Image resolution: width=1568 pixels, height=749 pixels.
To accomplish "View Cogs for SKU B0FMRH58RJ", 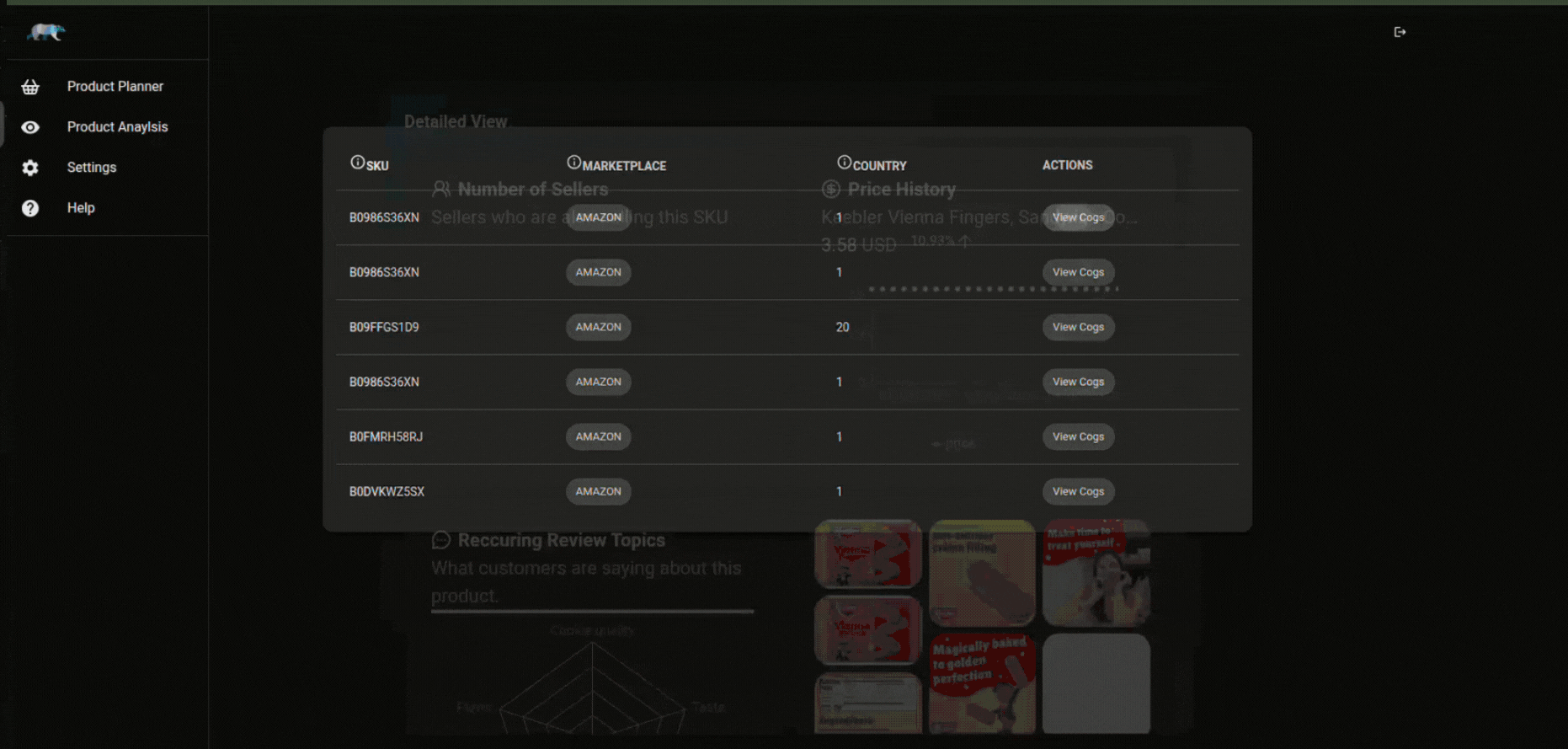I will pos(1078,436).
